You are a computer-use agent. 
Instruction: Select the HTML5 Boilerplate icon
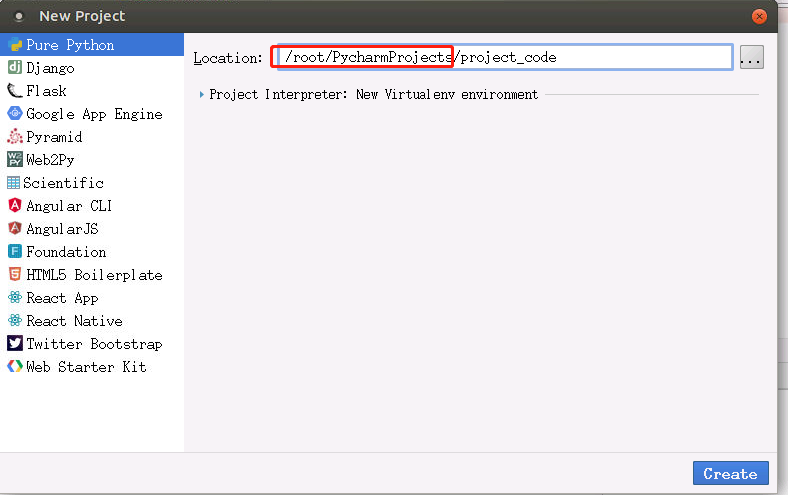(15, 274)
